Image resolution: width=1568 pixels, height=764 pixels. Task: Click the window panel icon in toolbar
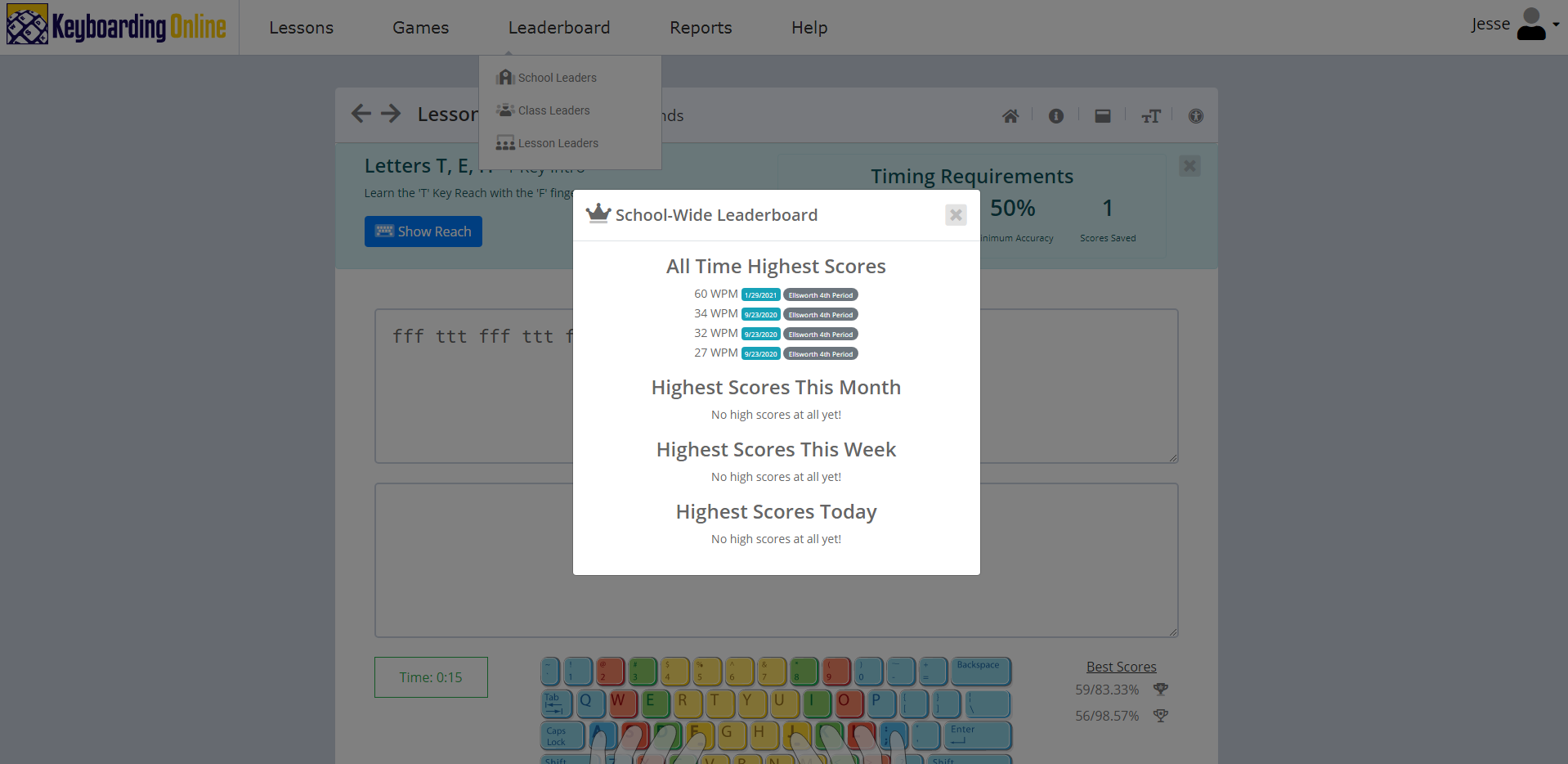[x=1103, y=116]
